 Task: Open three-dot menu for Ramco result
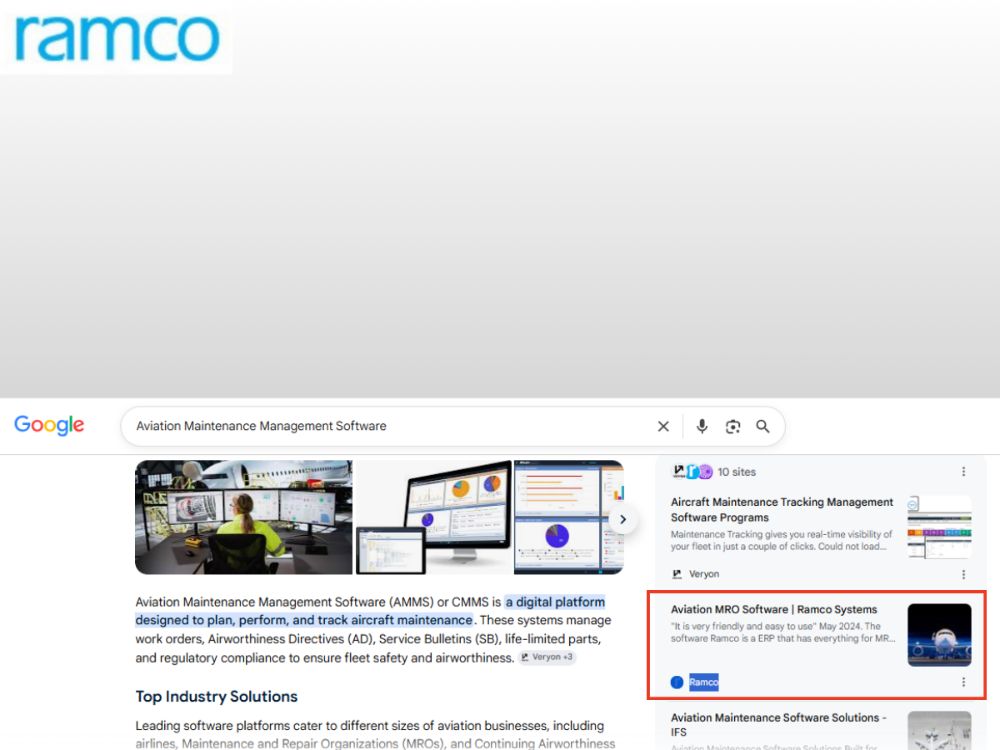[x=963, y=682]
